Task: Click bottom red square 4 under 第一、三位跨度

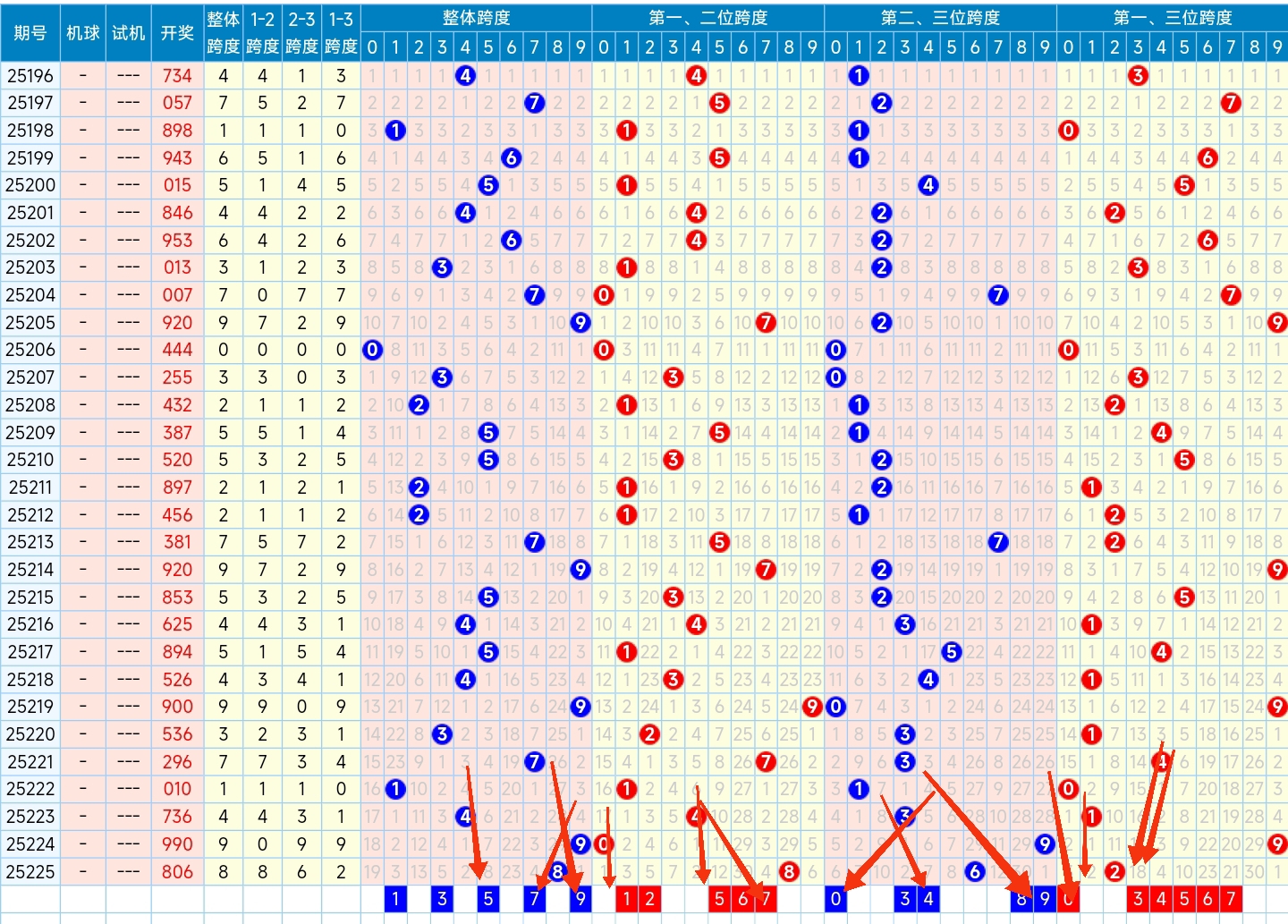Action: [1161, 899]
